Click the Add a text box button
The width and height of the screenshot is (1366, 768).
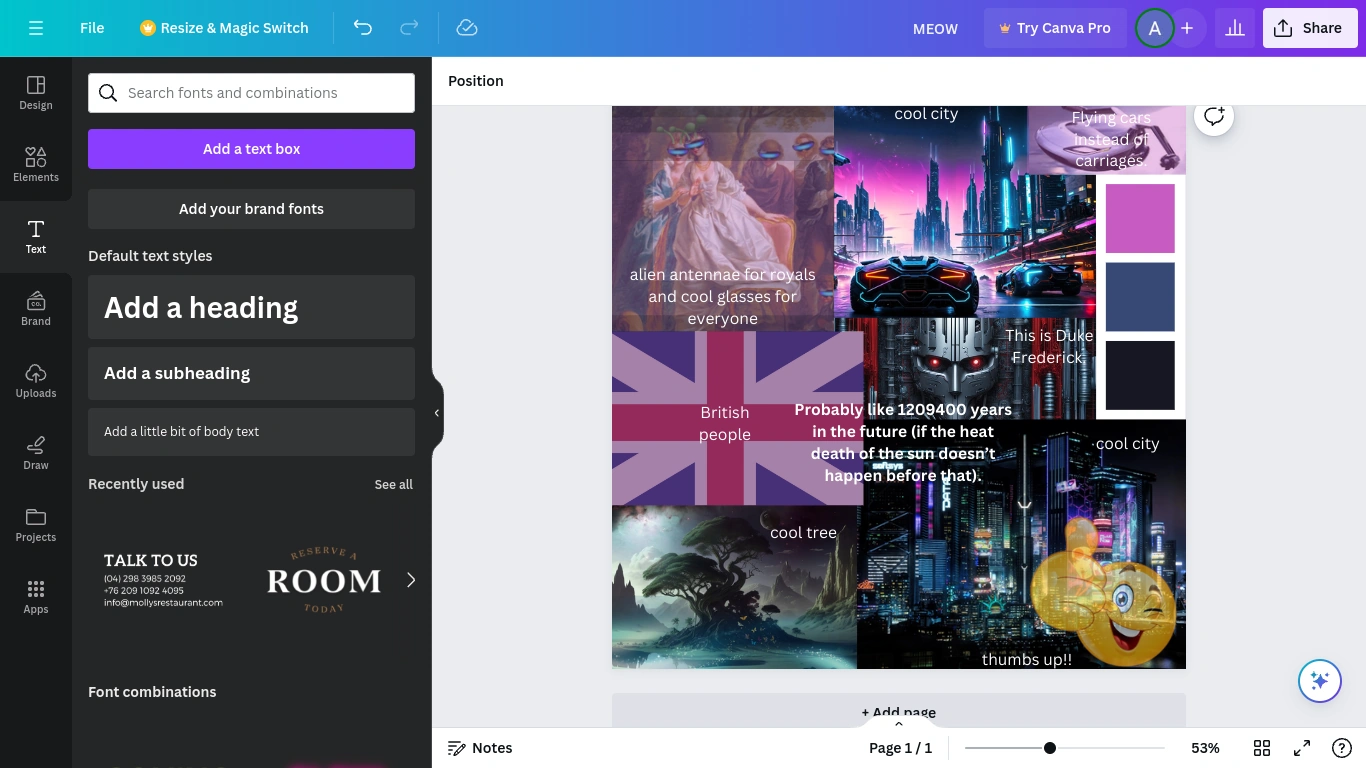251,148
